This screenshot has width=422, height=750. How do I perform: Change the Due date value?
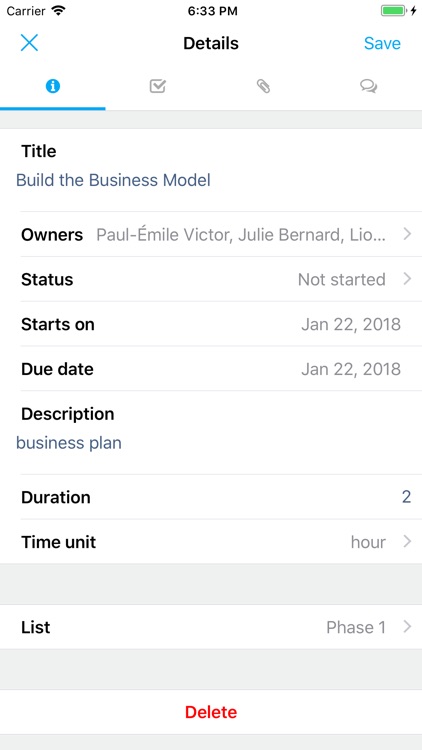click(x=351, y=369)
